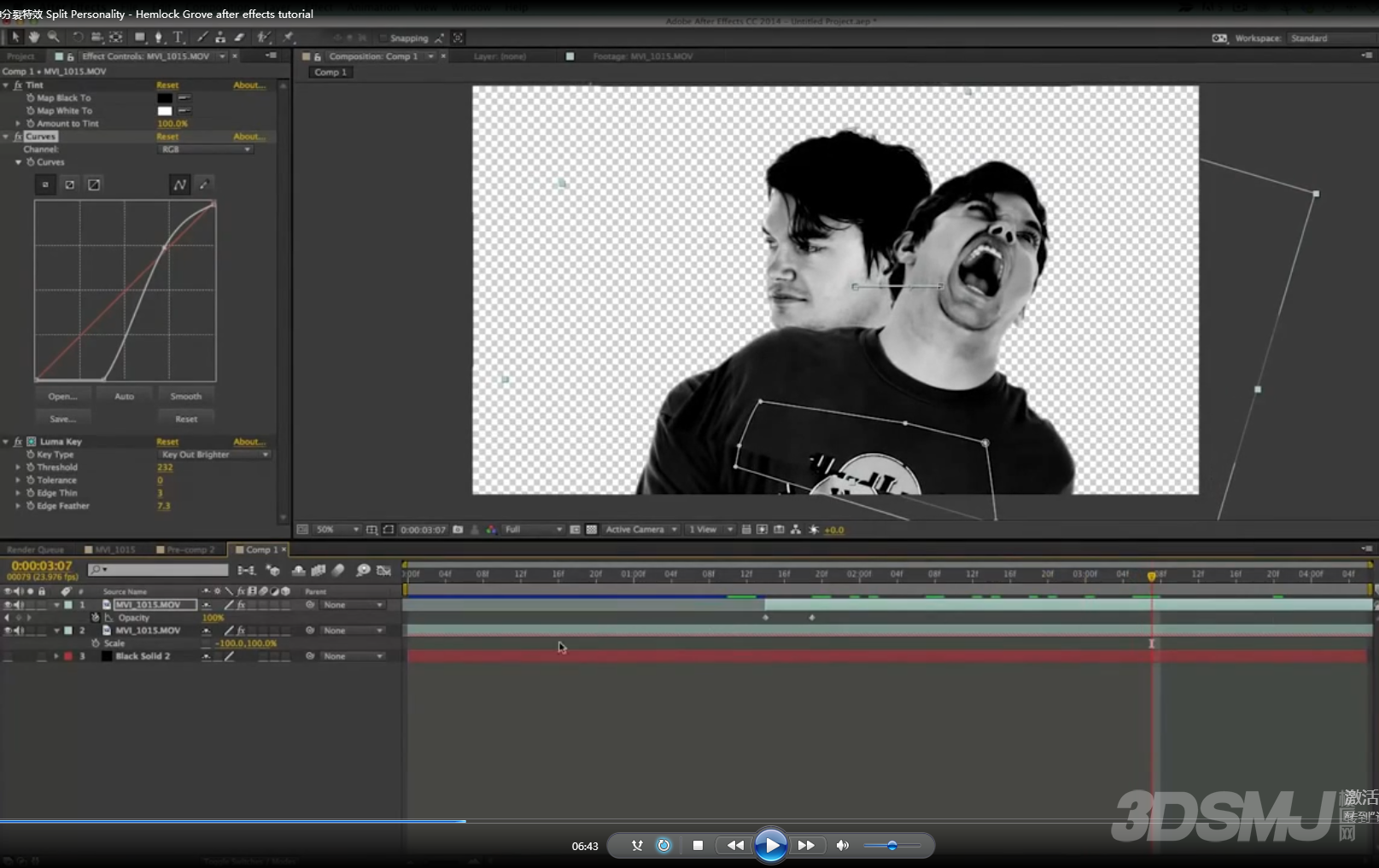1379x868 pixels.
Task: Toggle Opacity stopwatch on layer 1
Action: [96, 618]
